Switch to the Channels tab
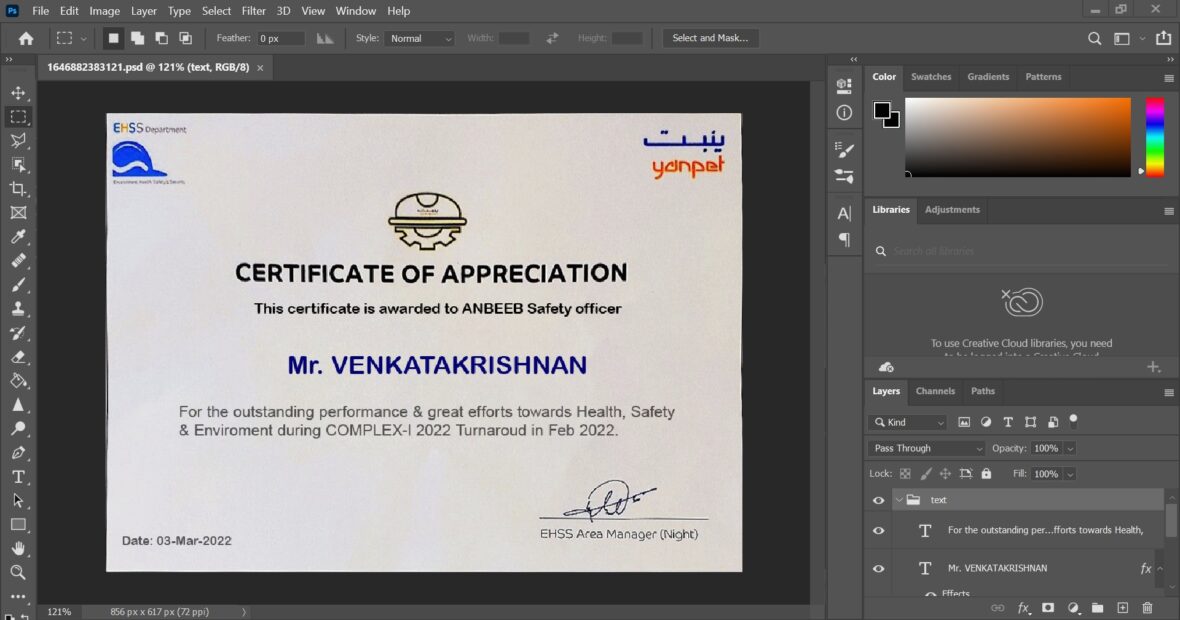 point(935,391)
